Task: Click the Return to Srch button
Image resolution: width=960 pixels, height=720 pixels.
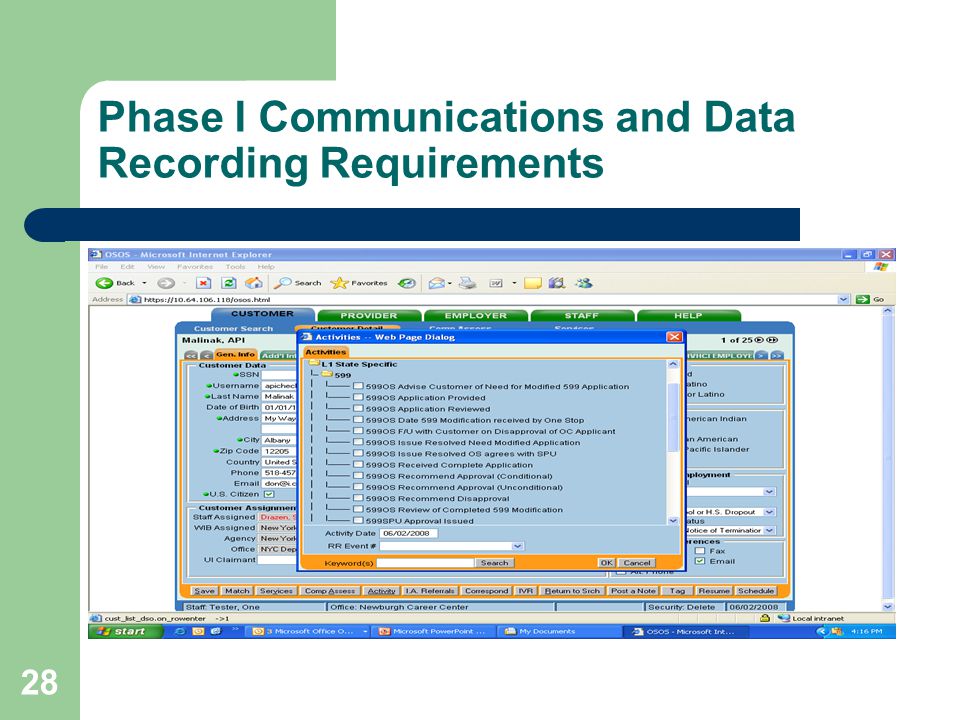Action: [572, 591]
